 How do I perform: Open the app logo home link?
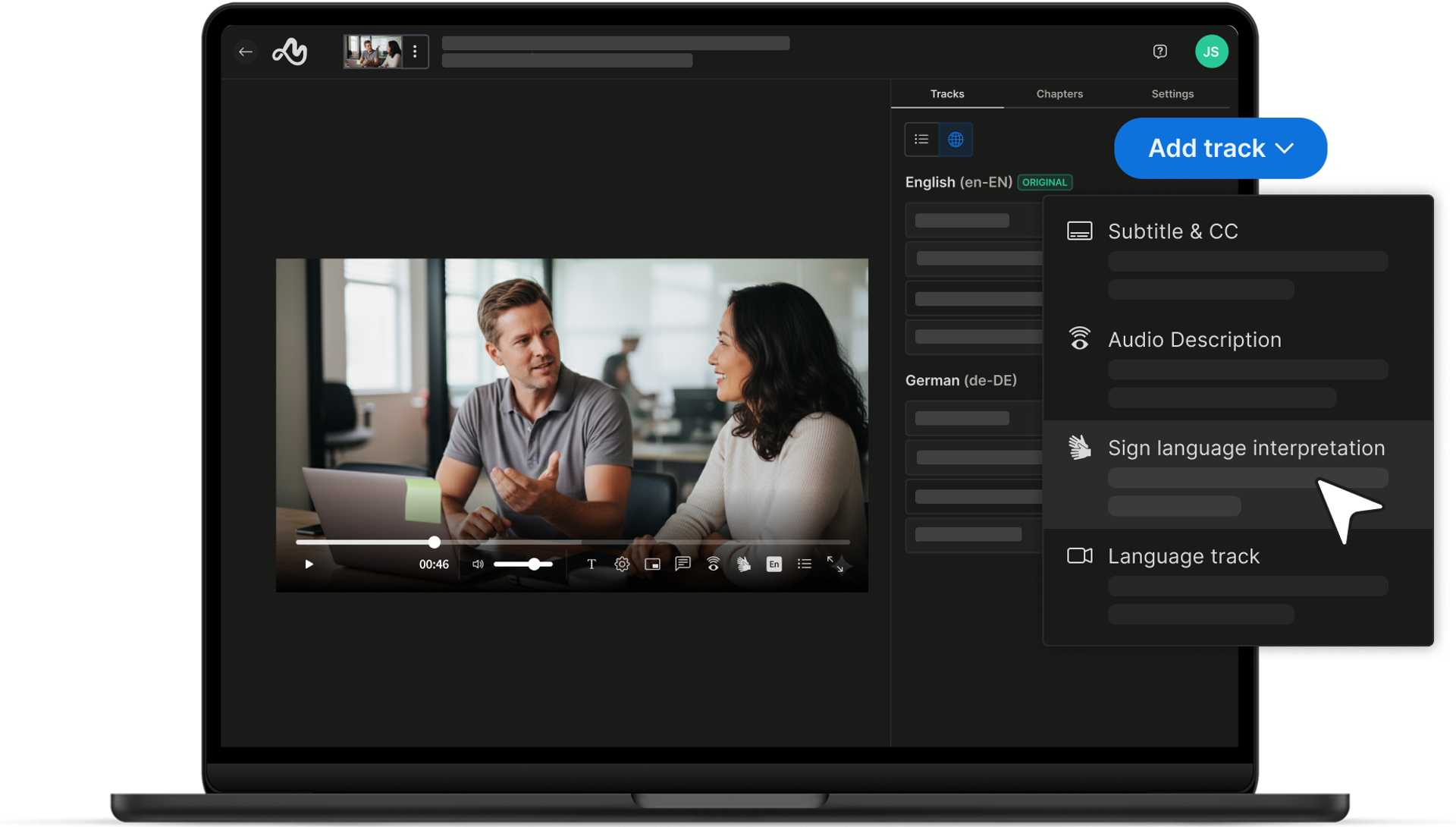click(x=290, y=52)
